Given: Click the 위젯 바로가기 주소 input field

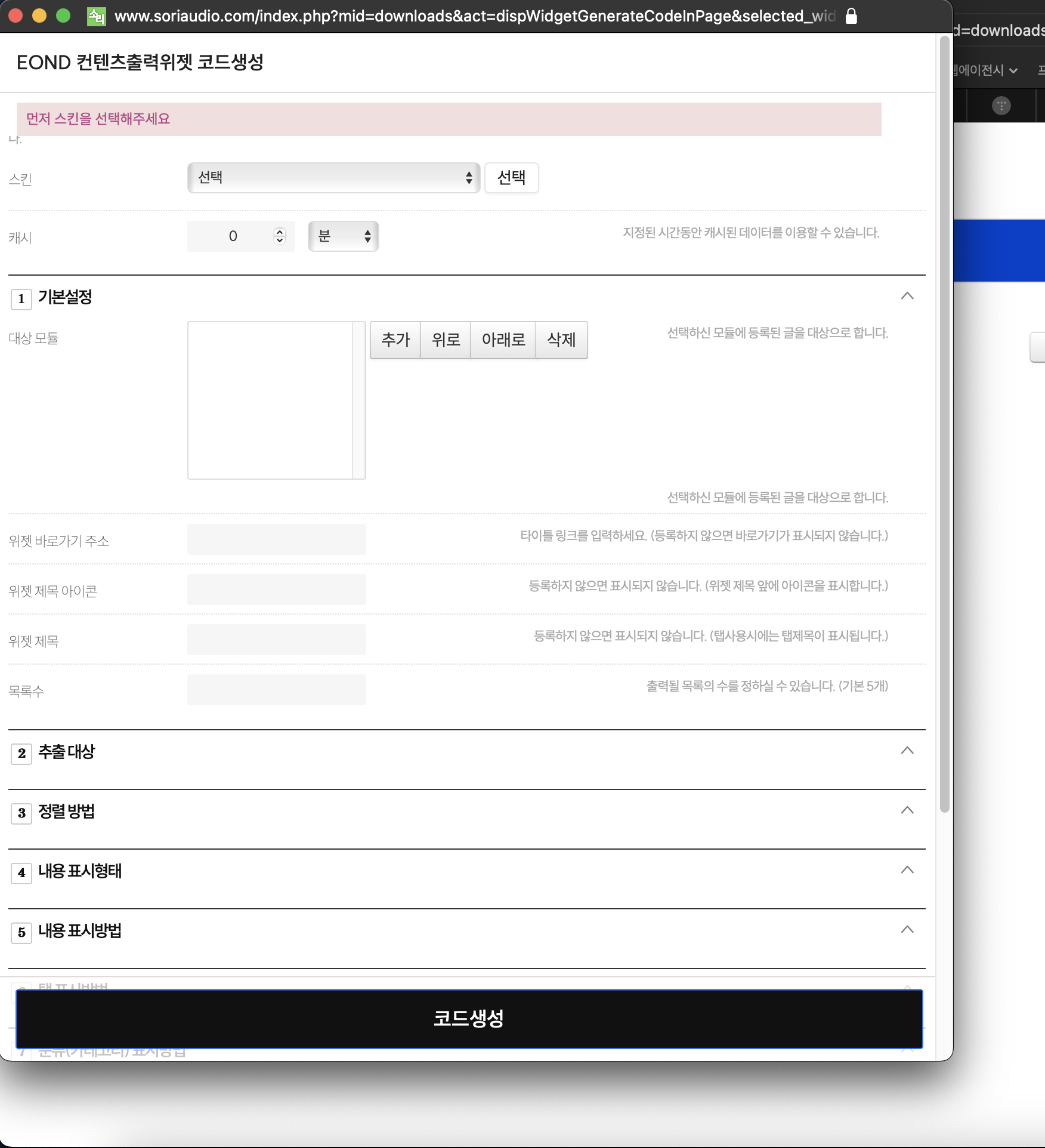Looking at the screenshot, I should point(277,539).
